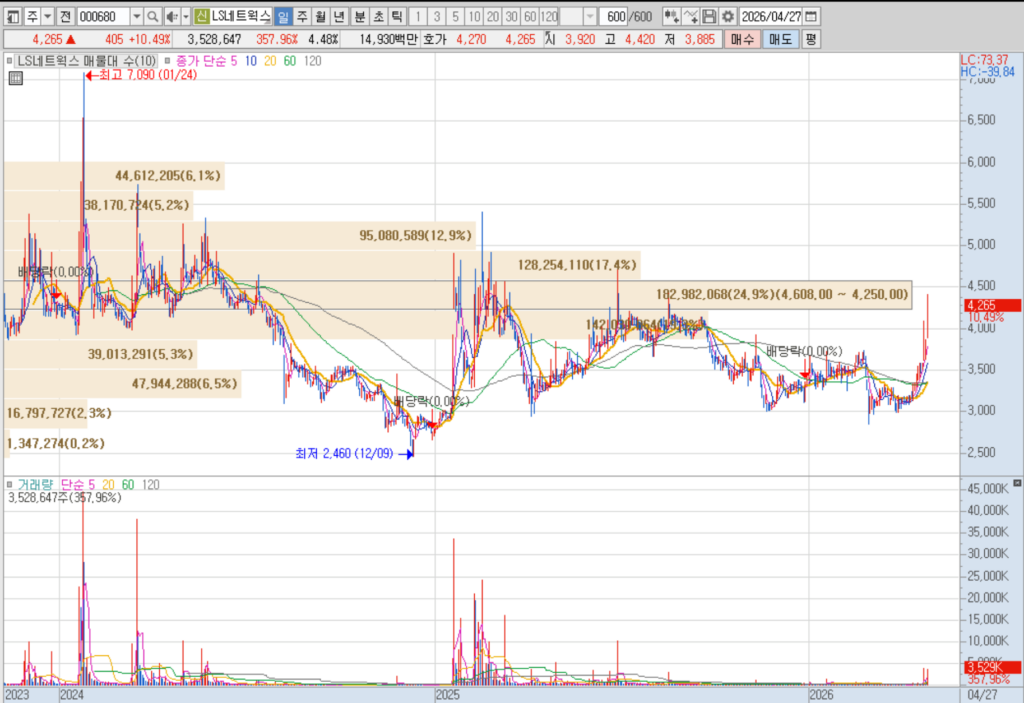
Task: Click the LS네트웍스 매물대 수(10) label
Action: pyautogui.click(x=86, y=61)
